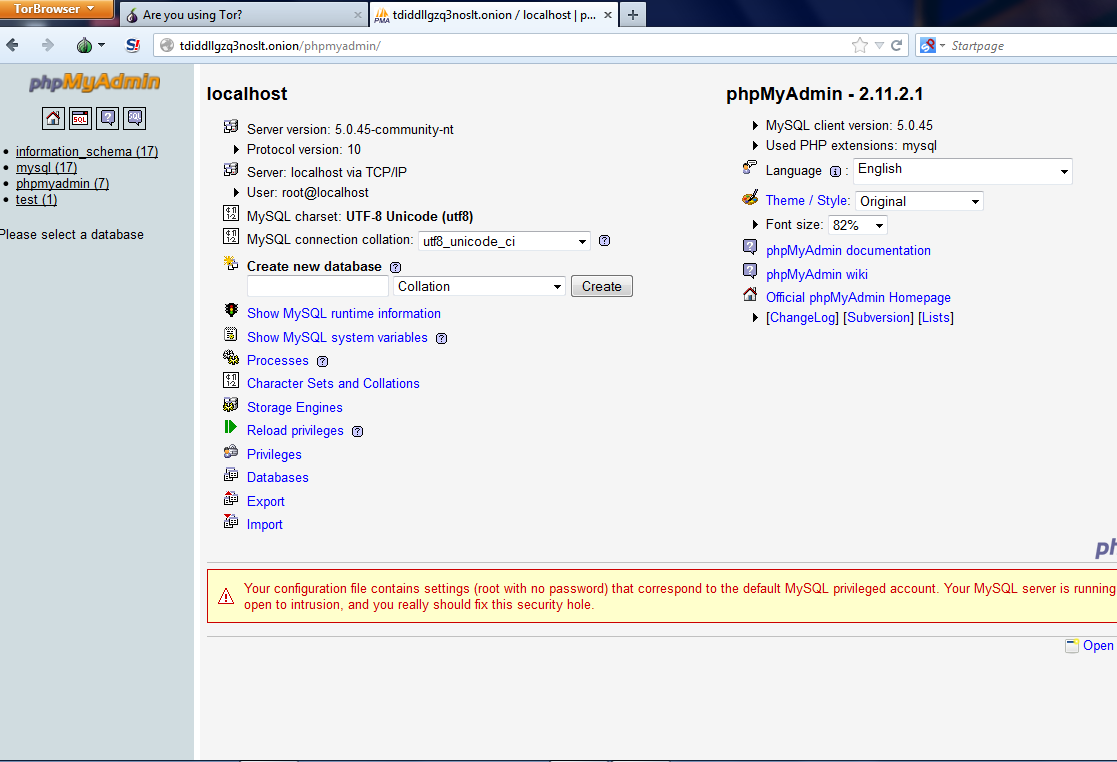Open help icon beside Reload privileges

click(x=358, y=432)
